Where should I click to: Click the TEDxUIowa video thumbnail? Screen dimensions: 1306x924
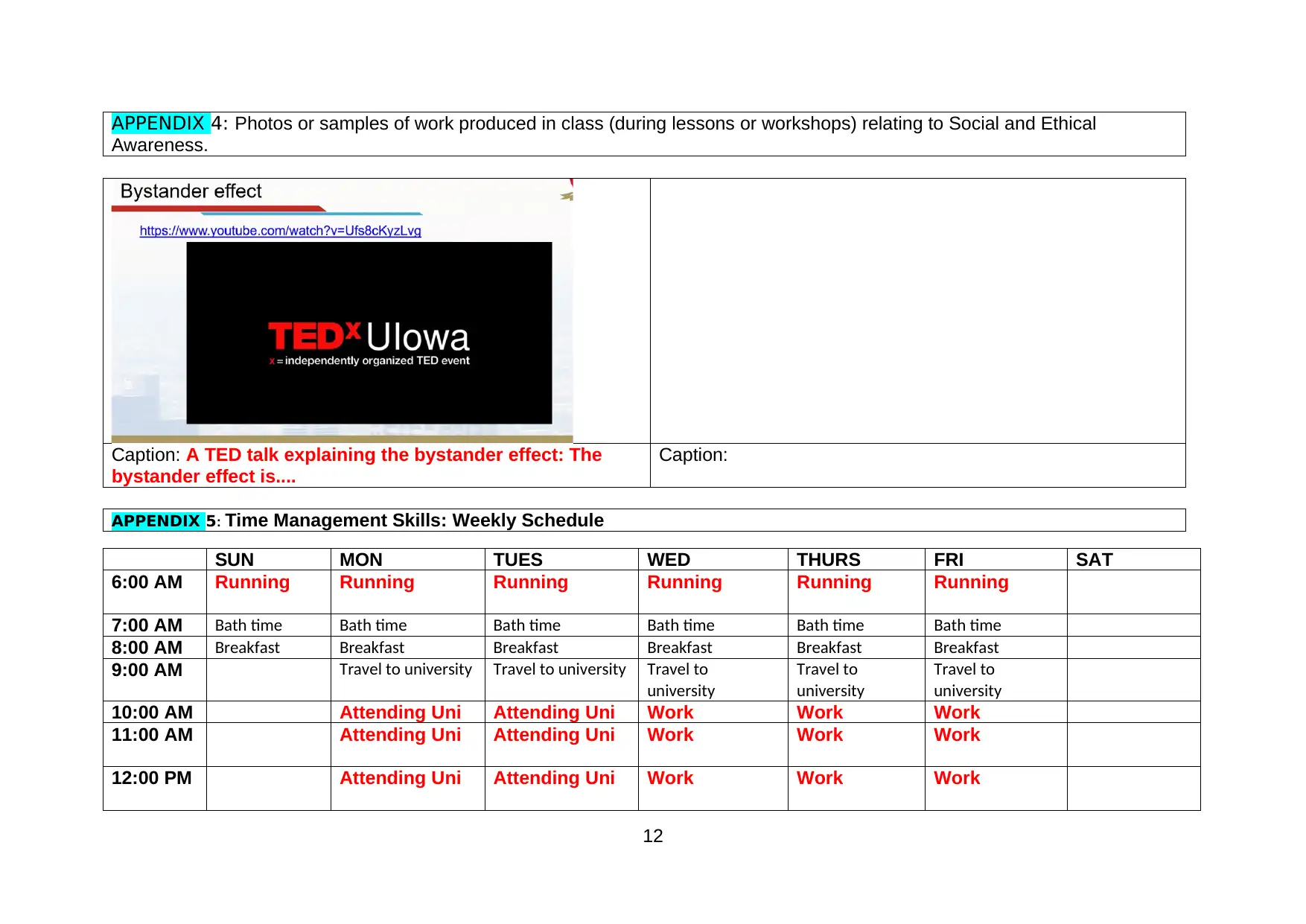369,333
